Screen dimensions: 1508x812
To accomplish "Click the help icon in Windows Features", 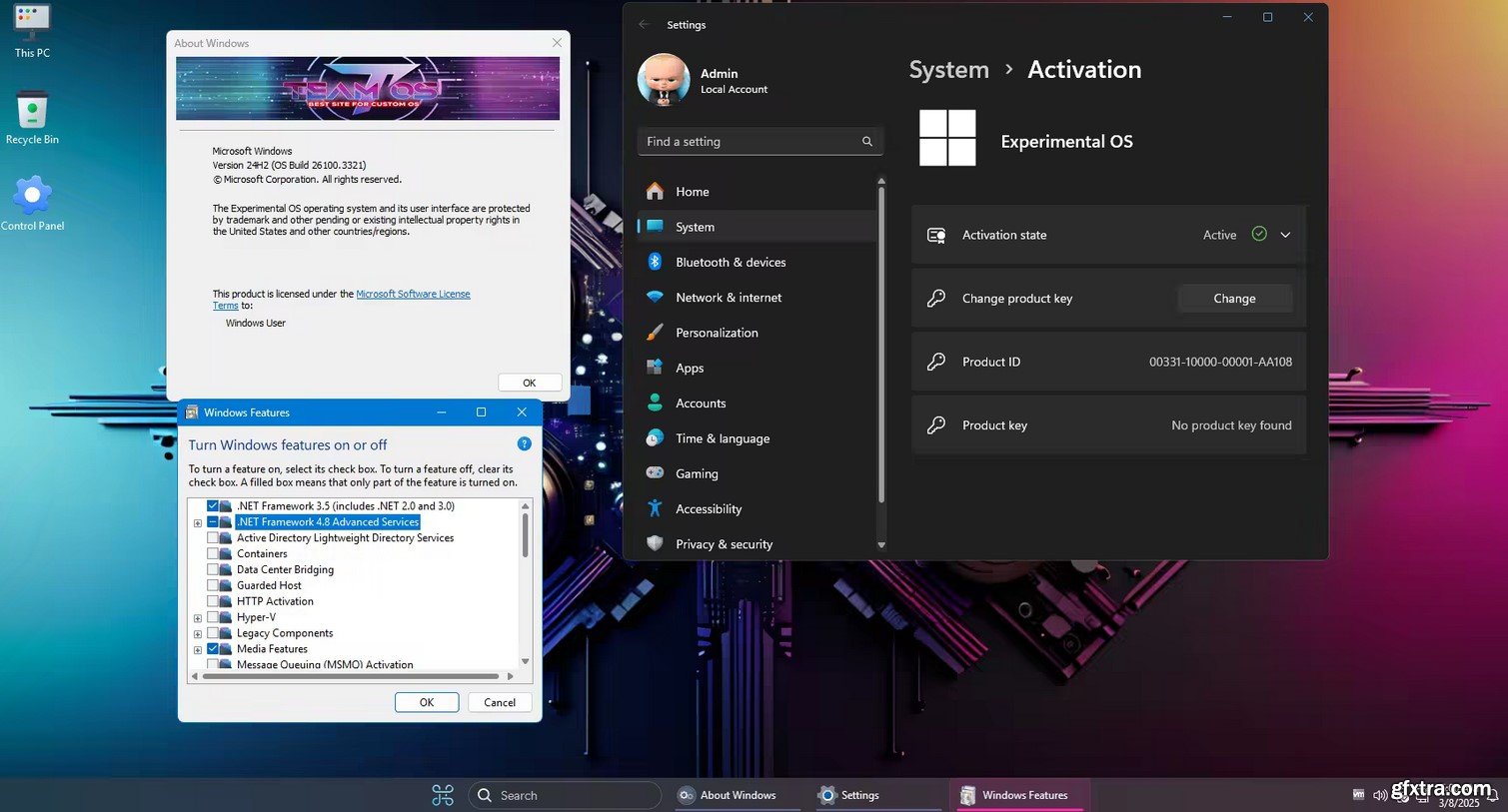I will click(524, 444).
